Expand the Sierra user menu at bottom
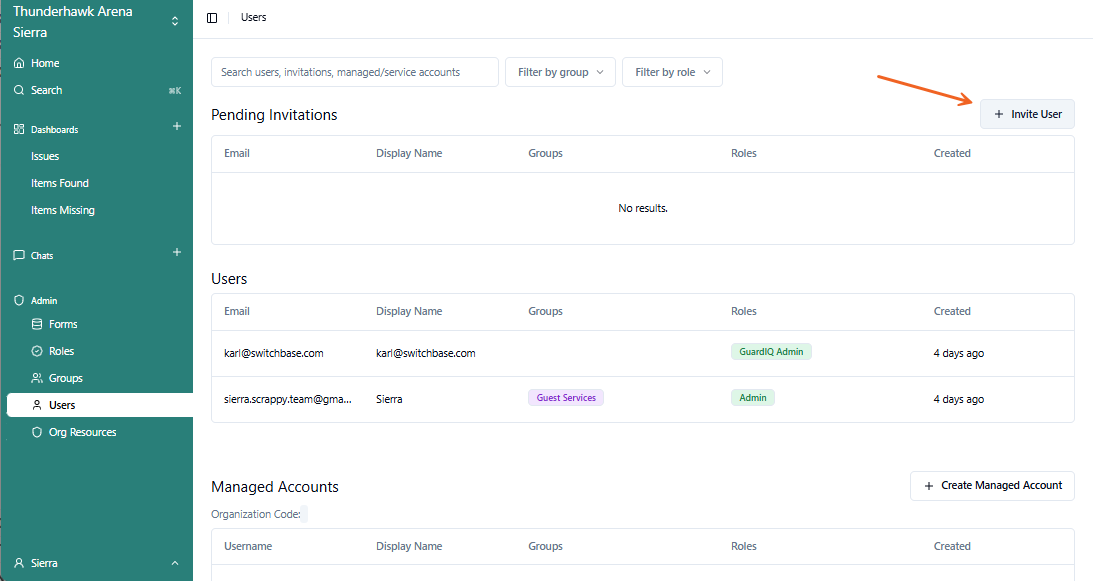1093x581 pixels. tap(175, 563)
